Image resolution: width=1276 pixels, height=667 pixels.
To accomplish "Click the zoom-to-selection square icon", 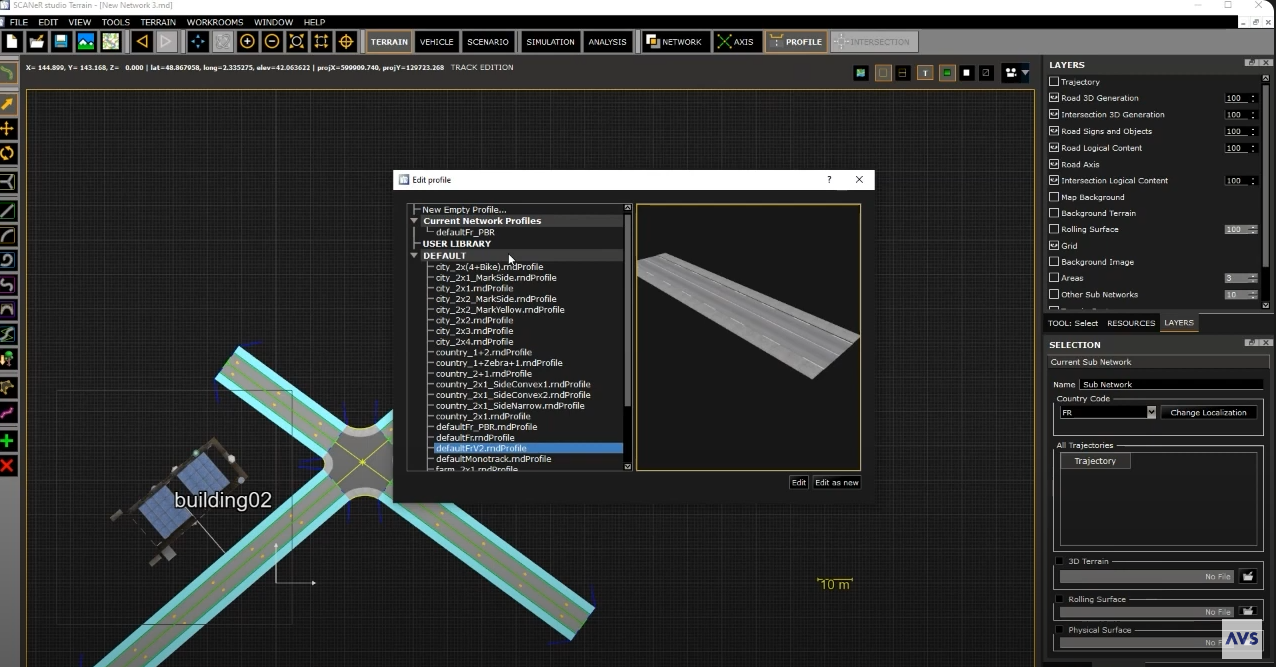I will point(321,41).
